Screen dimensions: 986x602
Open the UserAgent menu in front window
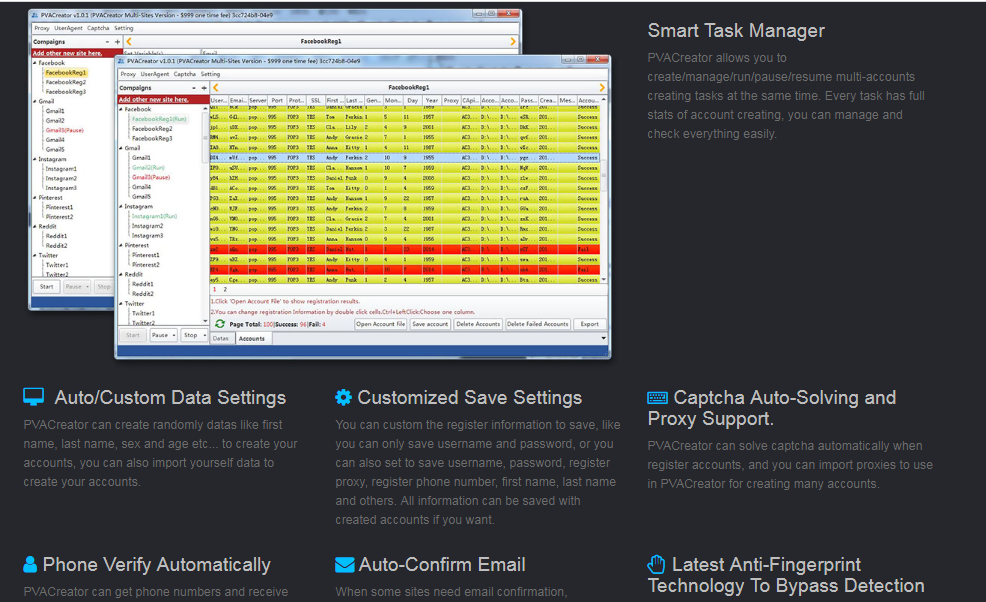point(153,74)
